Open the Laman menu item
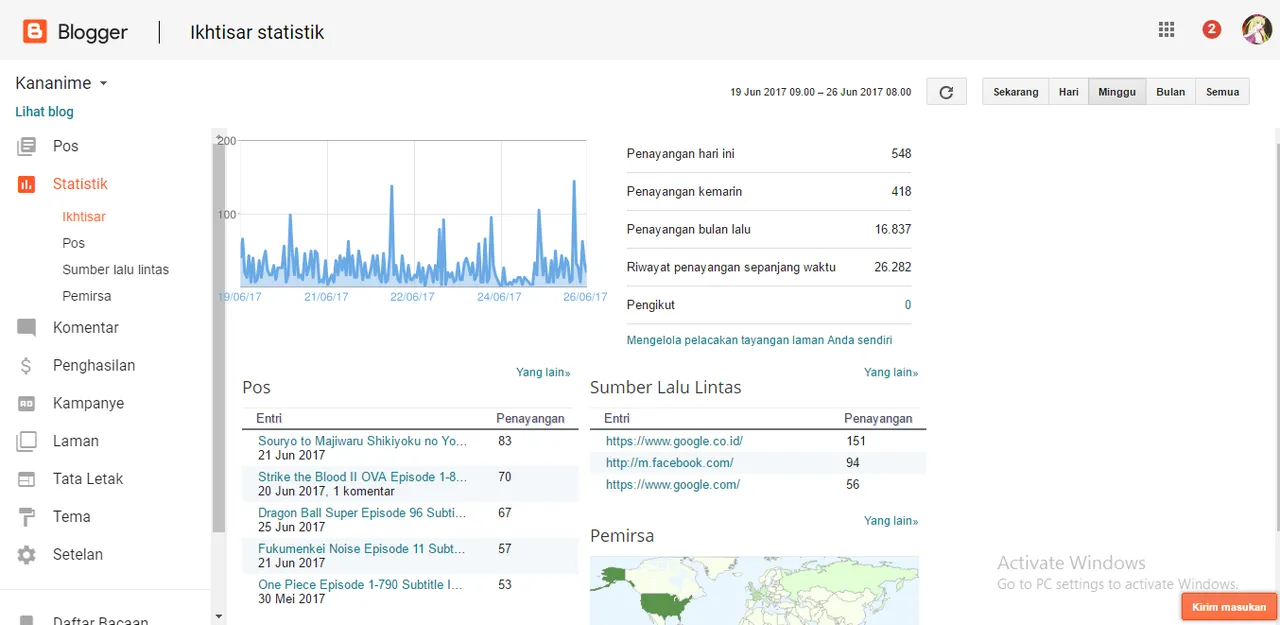1280x625 pixels. pos(76,441)
